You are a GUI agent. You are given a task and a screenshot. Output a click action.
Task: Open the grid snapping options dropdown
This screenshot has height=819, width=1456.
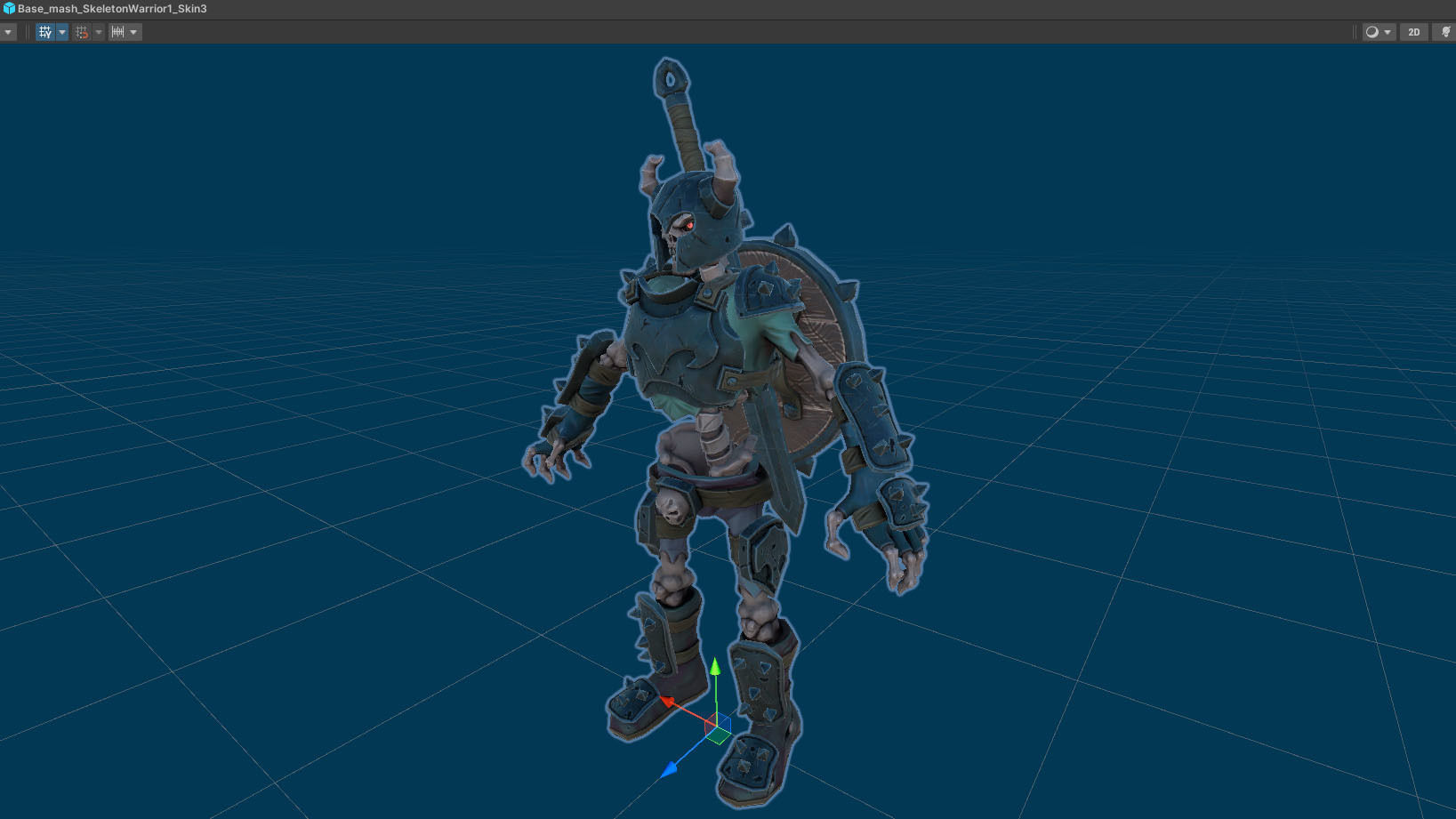point(99,32)
